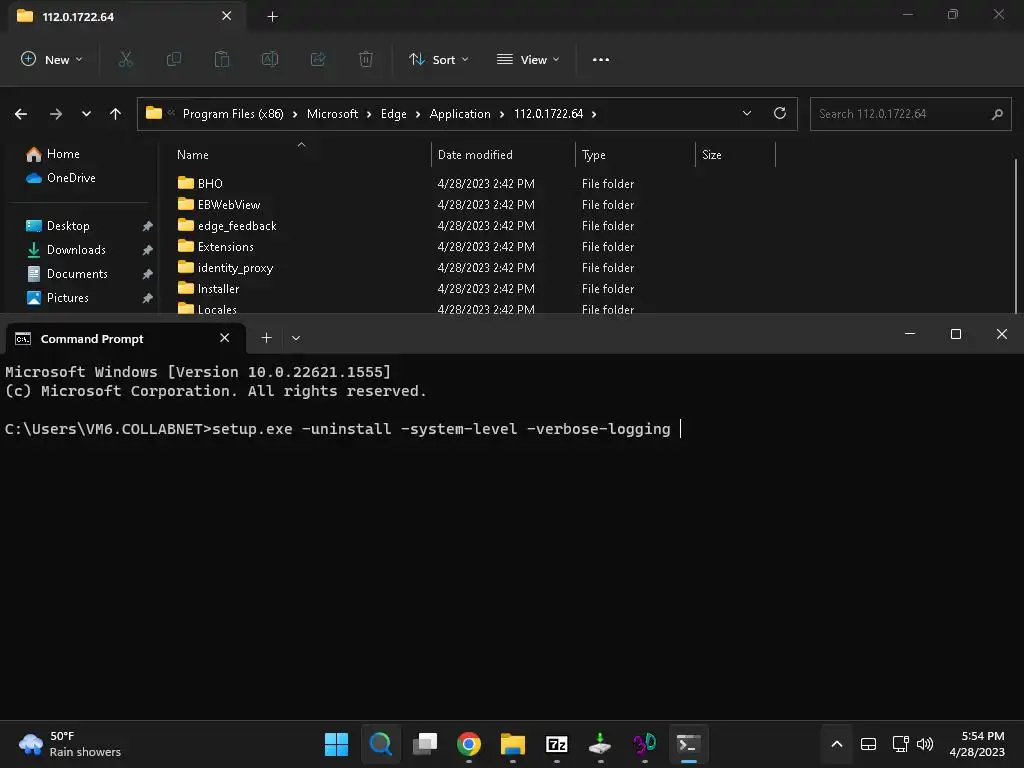Close the 112.0.1722.64 Explorer tab
The image size is (1024, 768).
click(226, 16)
